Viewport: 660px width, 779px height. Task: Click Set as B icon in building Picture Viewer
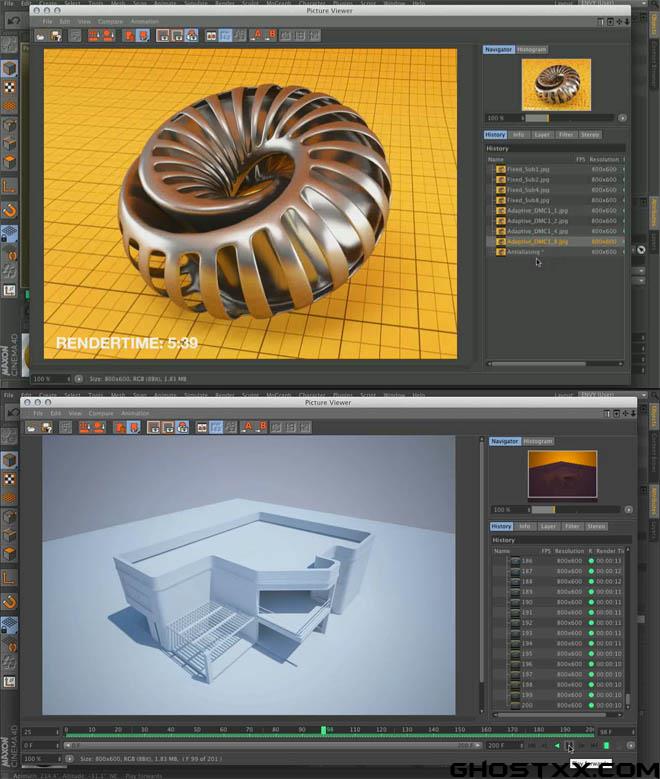262,427
